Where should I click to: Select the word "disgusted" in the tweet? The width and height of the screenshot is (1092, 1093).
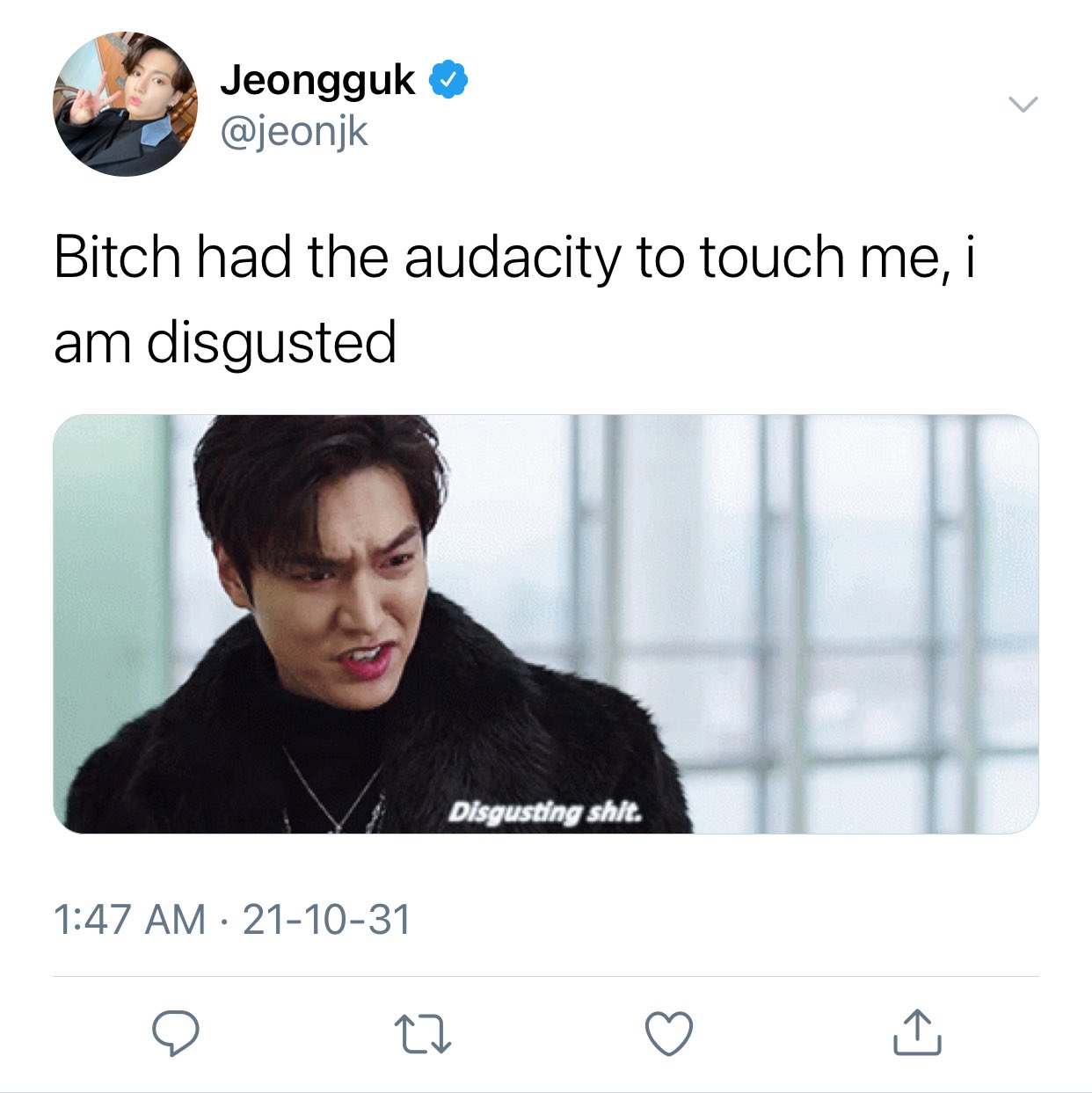pos(271,343)
